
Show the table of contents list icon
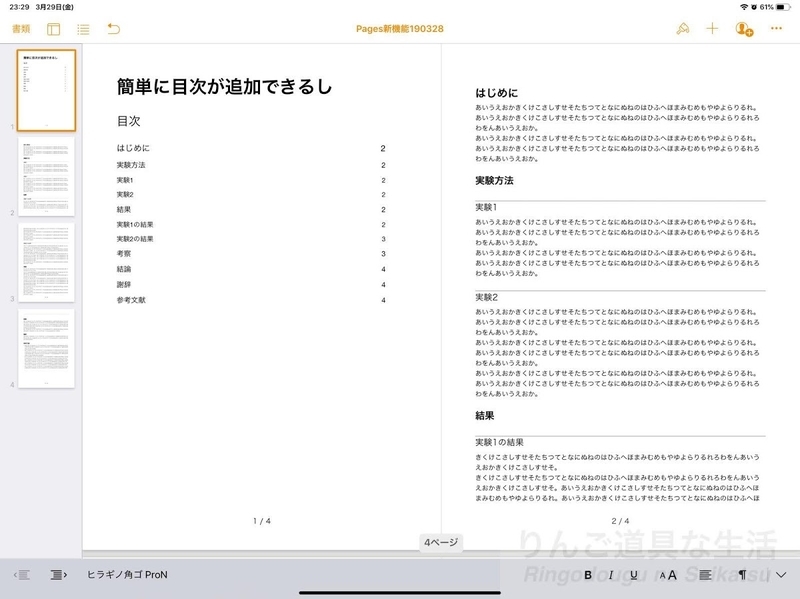coord(84,29)
